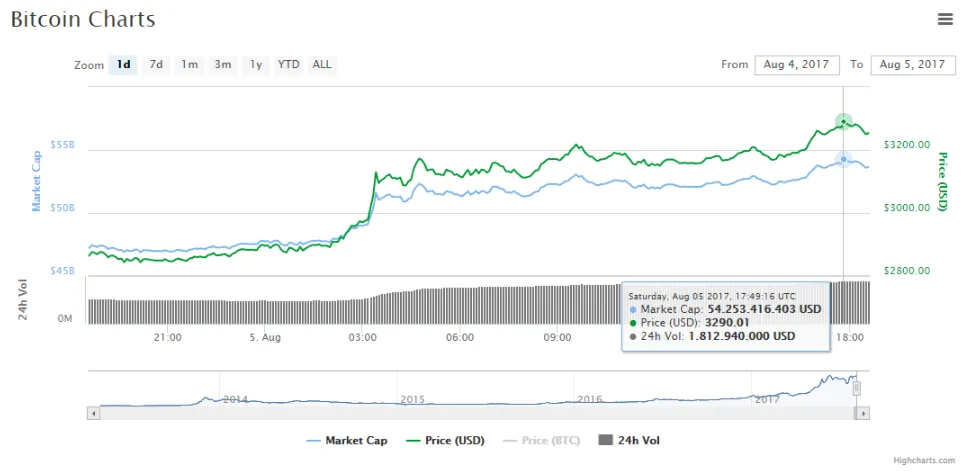The width and height of the screenshot is (976, 472).
Task: Click the 0M volume axis label
Action: point(65,319)
